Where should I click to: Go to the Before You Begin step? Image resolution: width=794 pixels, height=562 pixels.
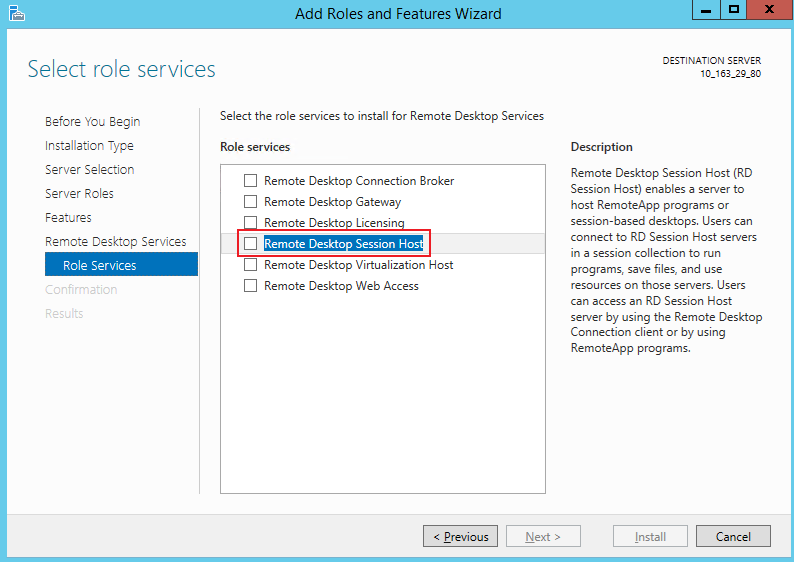pos(93,122)
